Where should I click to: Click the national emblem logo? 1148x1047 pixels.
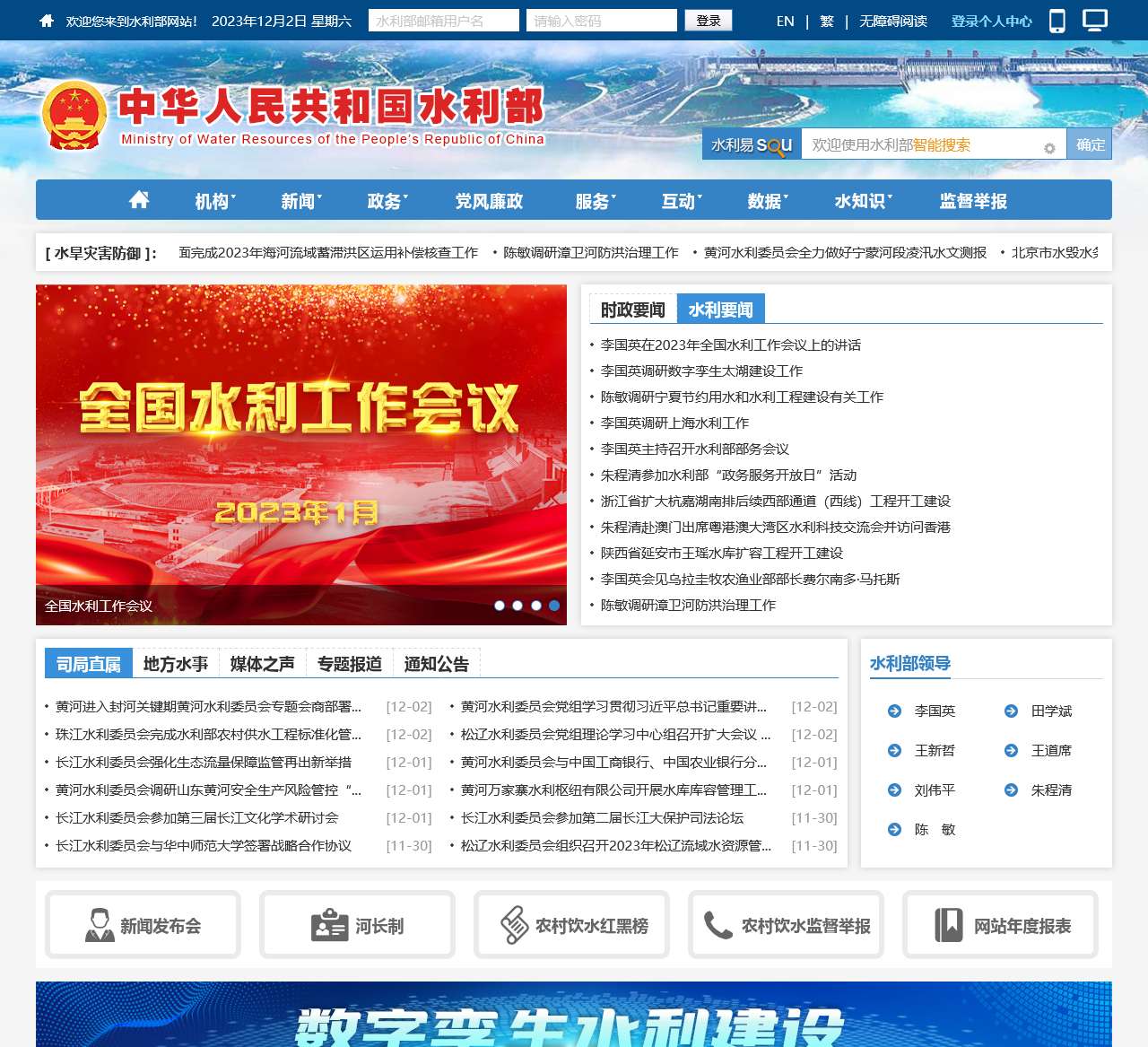click(x=74, y=116)
